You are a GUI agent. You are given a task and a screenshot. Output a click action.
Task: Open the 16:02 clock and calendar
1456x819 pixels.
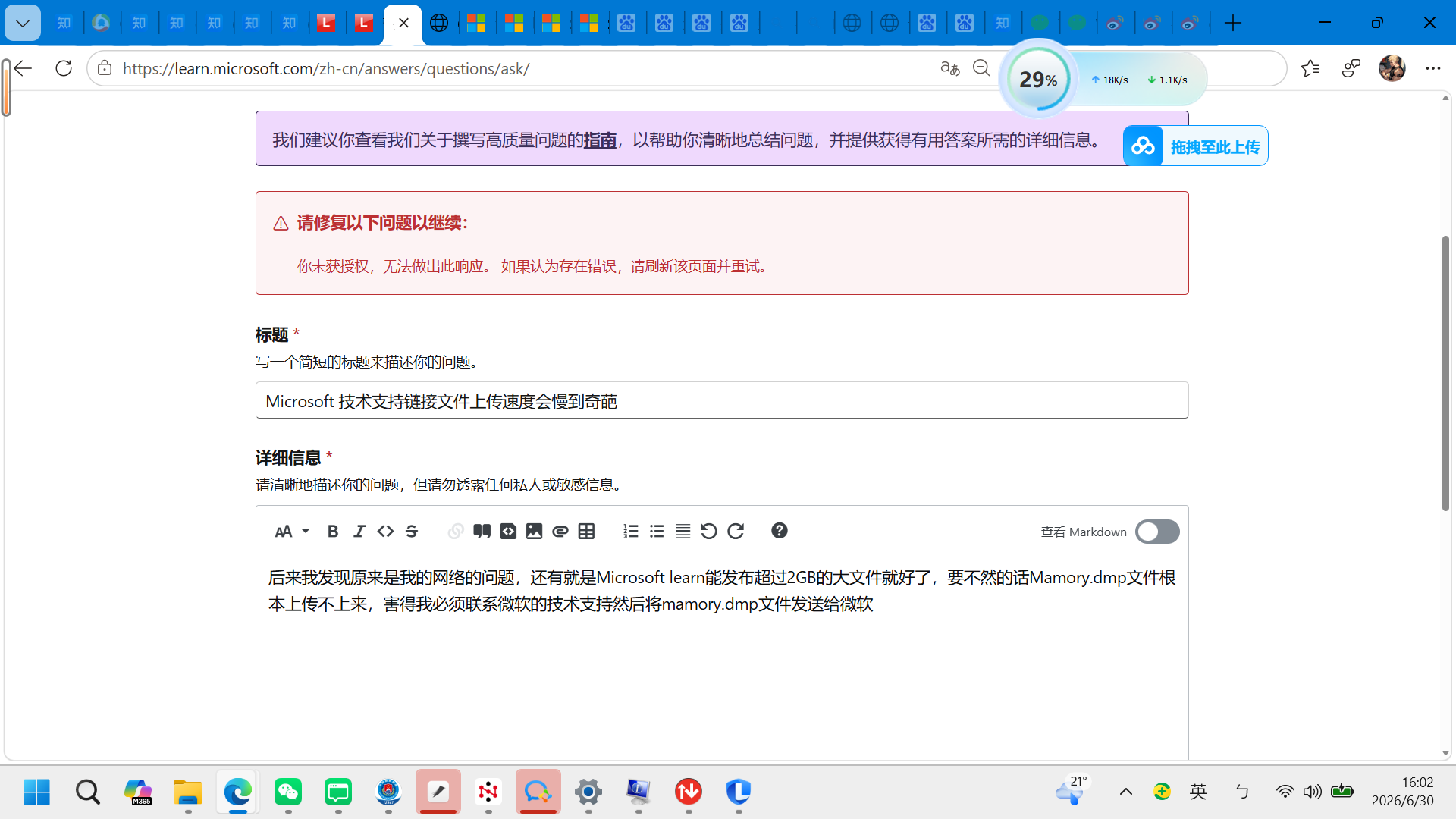tap(1403, 792)
